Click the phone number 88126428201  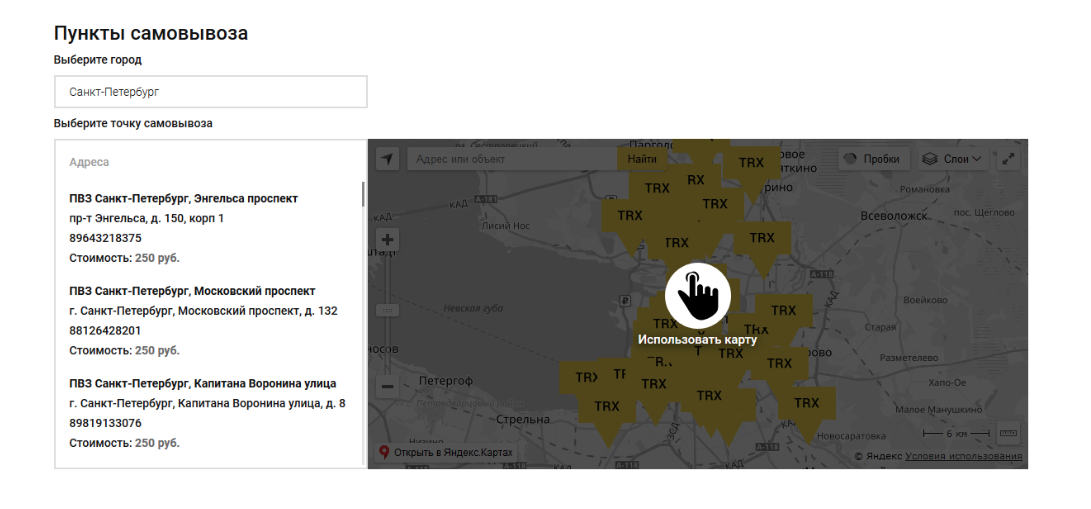pyautogui.click(x=105, y=330)
